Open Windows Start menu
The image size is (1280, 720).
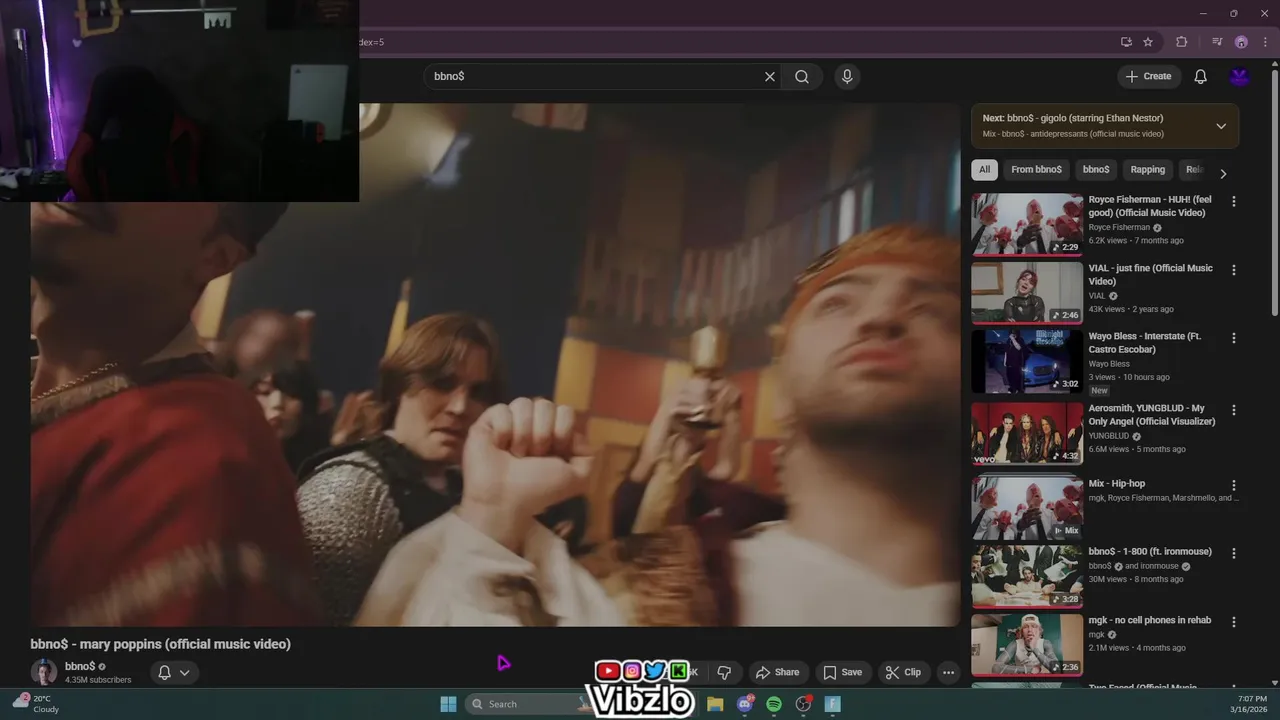[x=448, y=704]
